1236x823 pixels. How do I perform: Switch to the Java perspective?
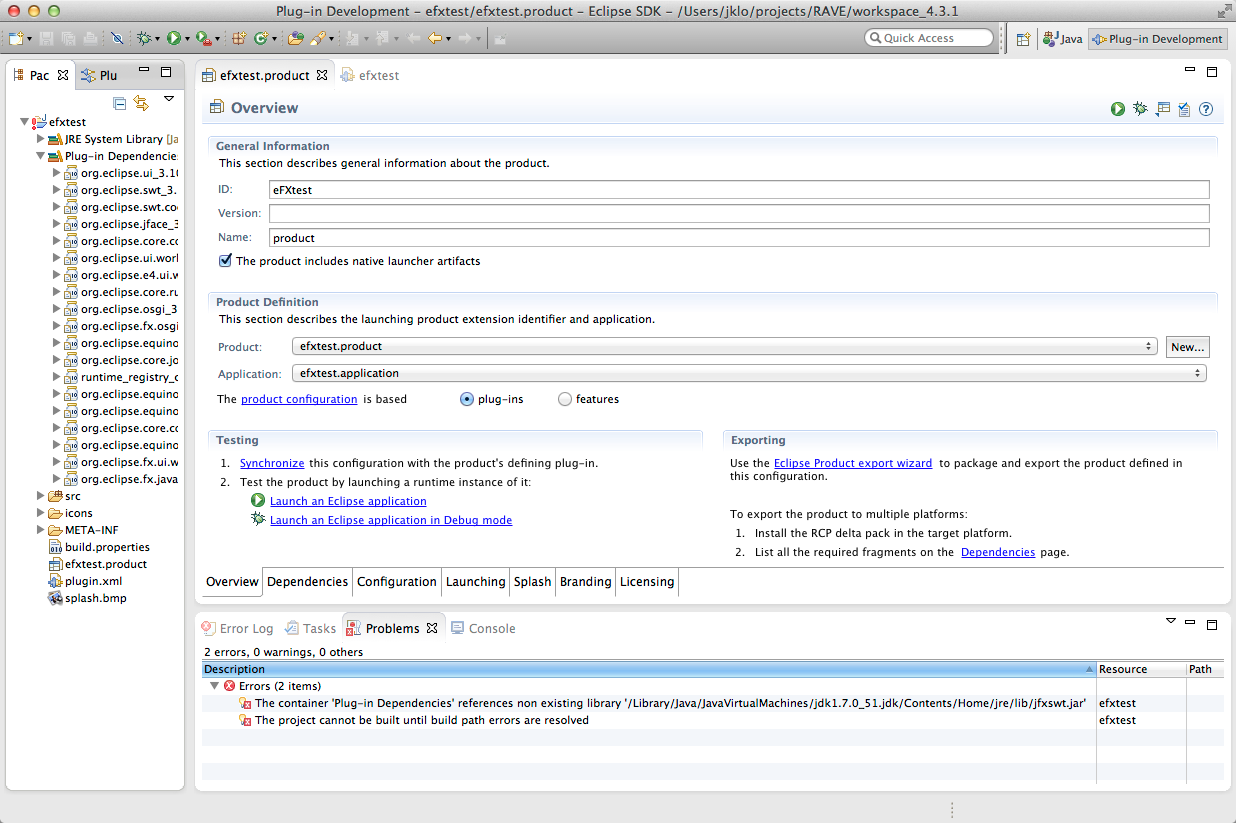(1063, 39)
